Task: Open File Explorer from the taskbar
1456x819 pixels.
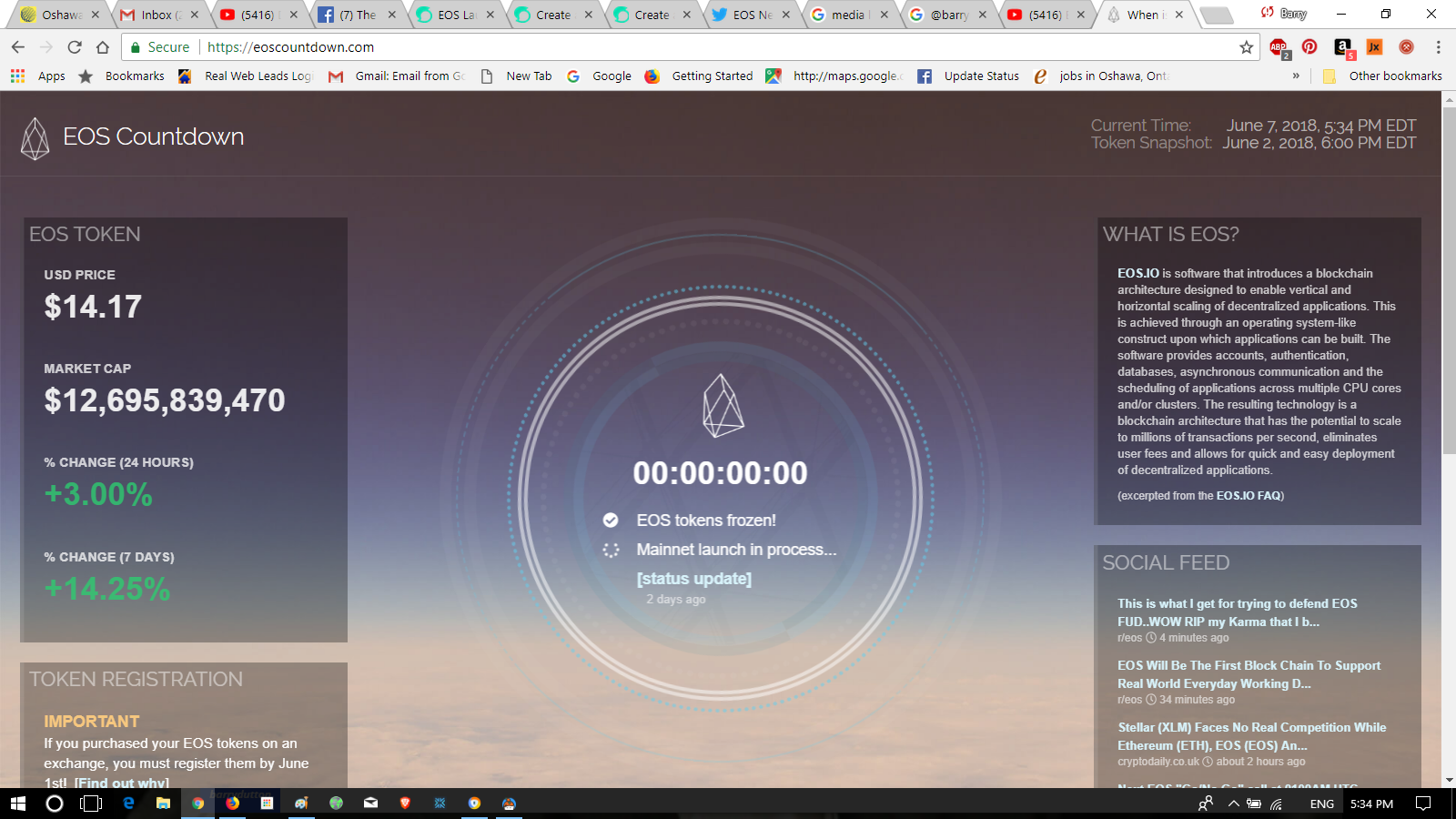Action: (x=163, y=804)
